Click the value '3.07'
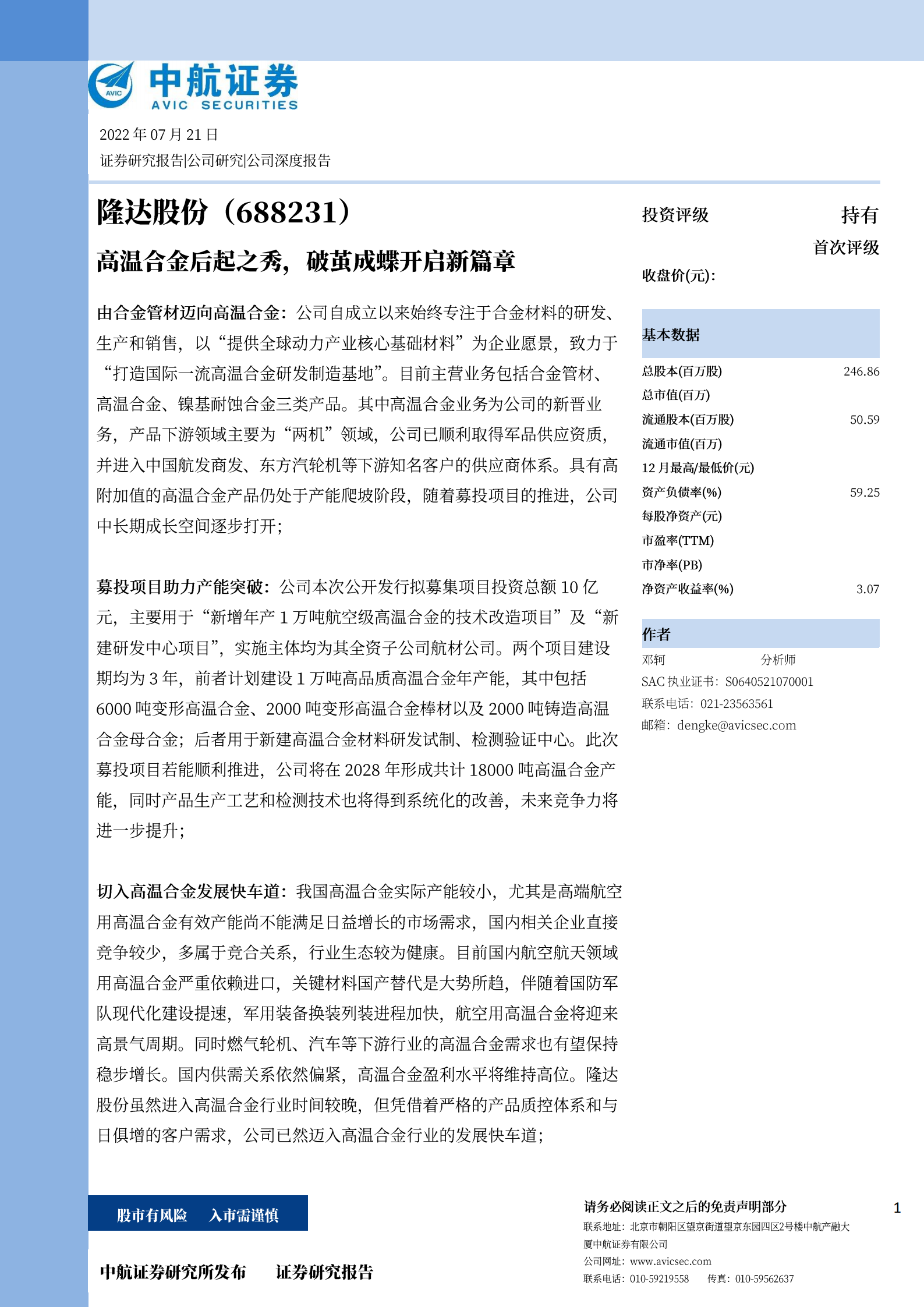This screenshot has height=1307, width=924. (868, 589)
